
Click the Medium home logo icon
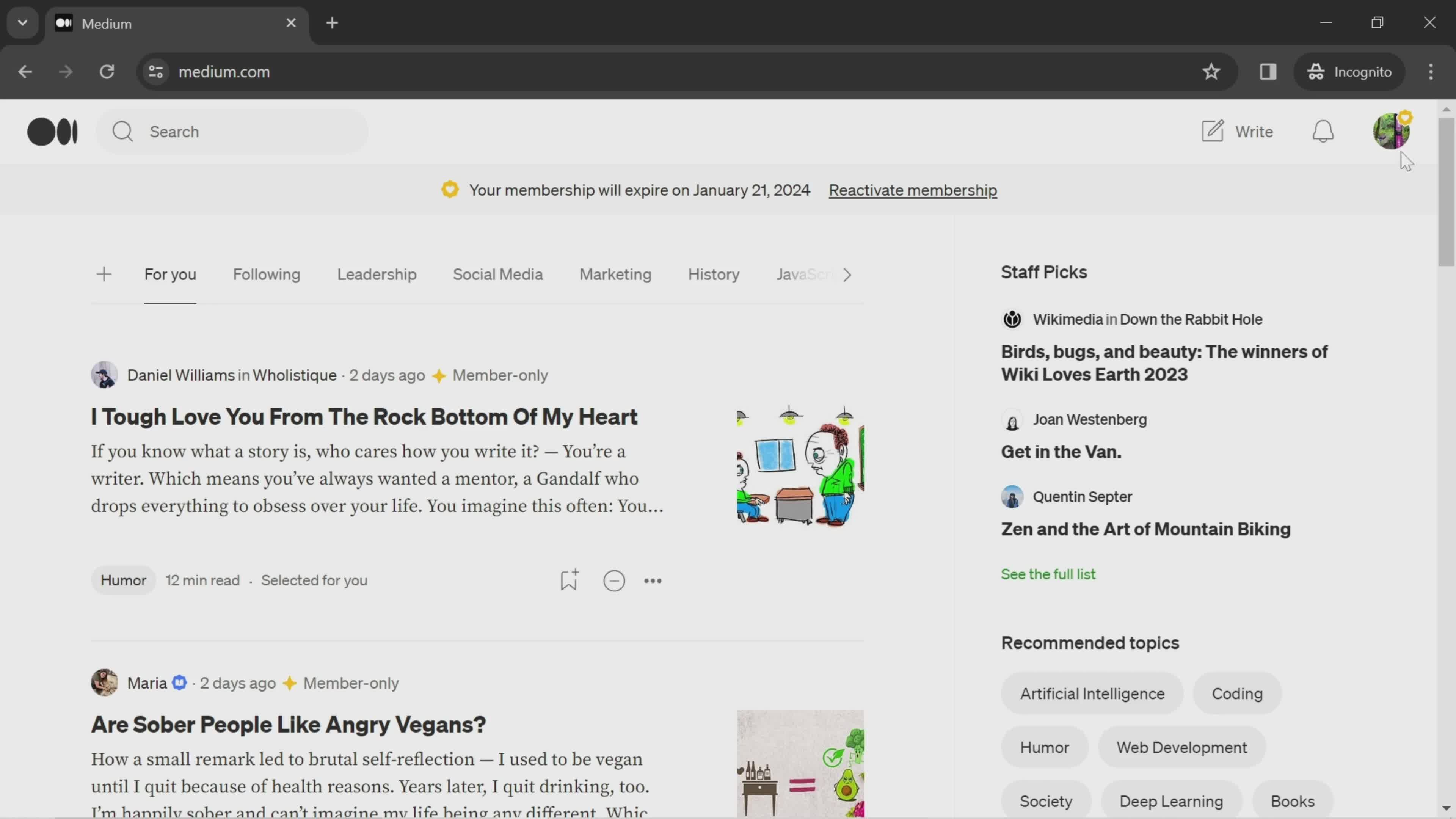tap(51, 131)
